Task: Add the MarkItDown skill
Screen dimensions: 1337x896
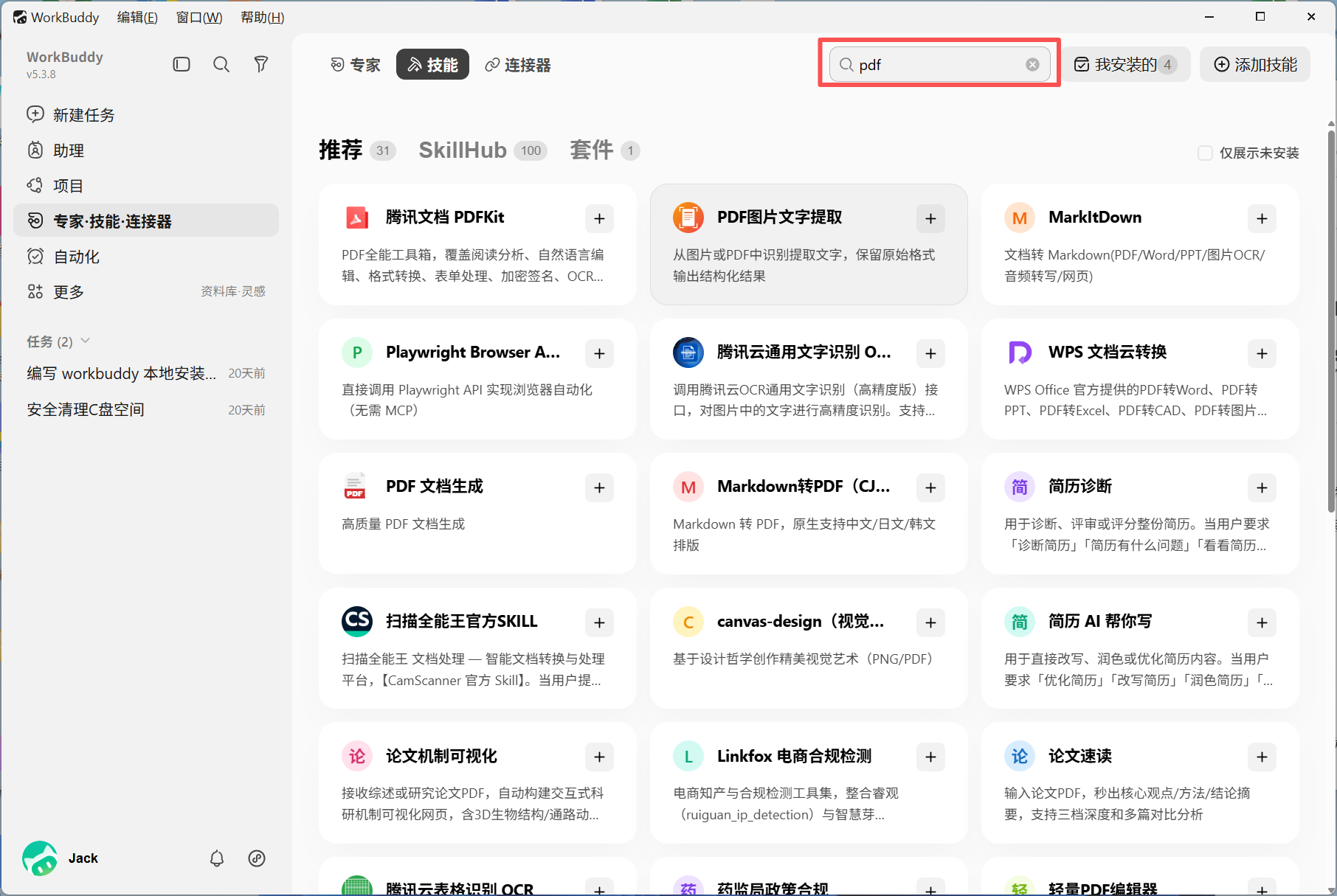Action: pos(1262,218)
